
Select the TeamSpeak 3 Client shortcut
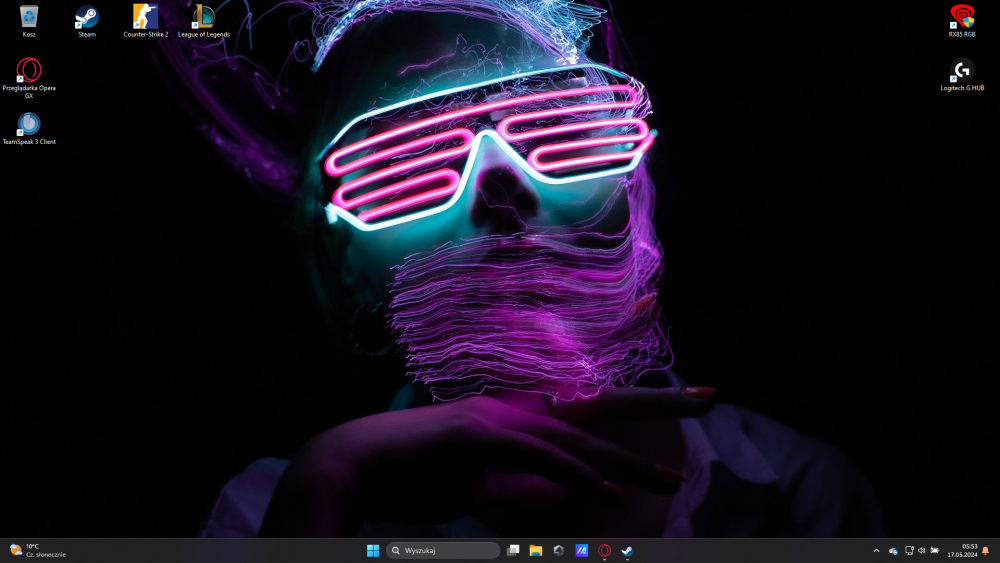pyautogui.click(x=29, y=129)
